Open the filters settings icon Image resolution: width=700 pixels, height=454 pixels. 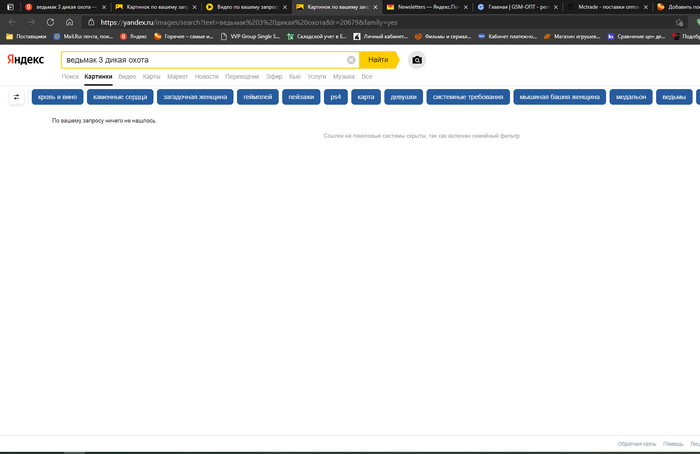[x=17, y=97]
